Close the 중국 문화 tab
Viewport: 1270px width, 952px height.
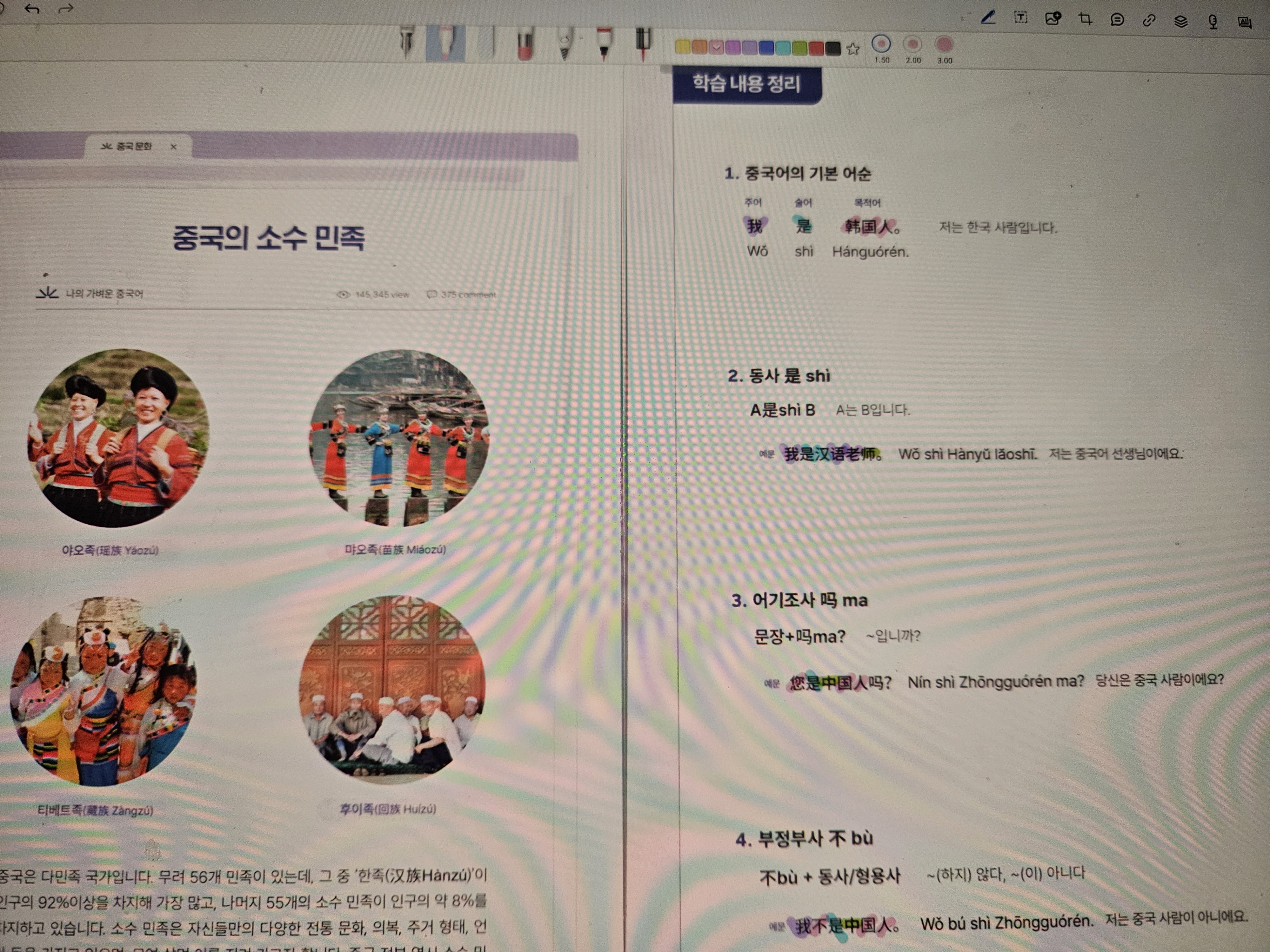(x=173, y=147)
